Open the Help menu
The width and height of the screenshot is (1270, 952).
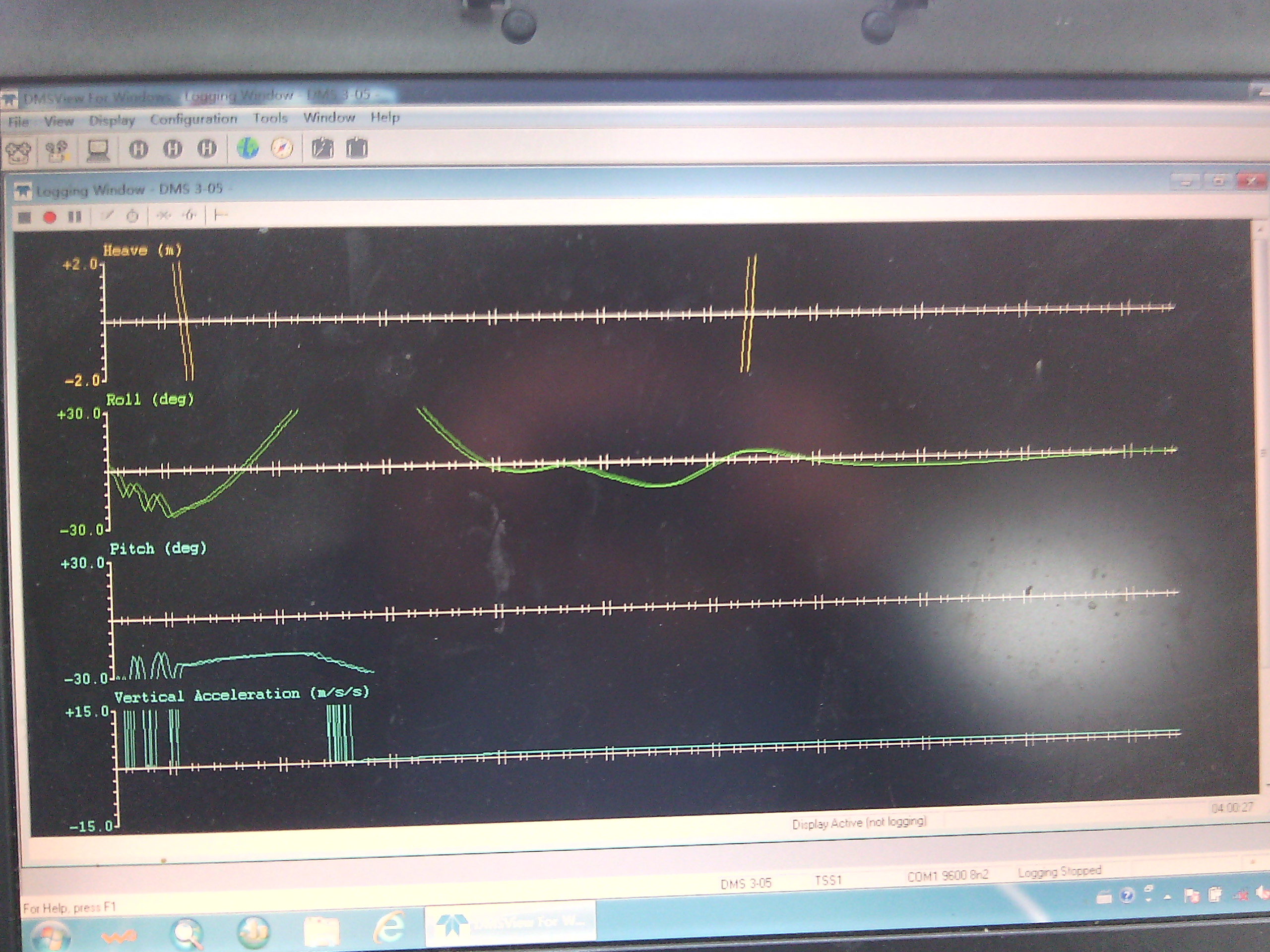point(384,118)
